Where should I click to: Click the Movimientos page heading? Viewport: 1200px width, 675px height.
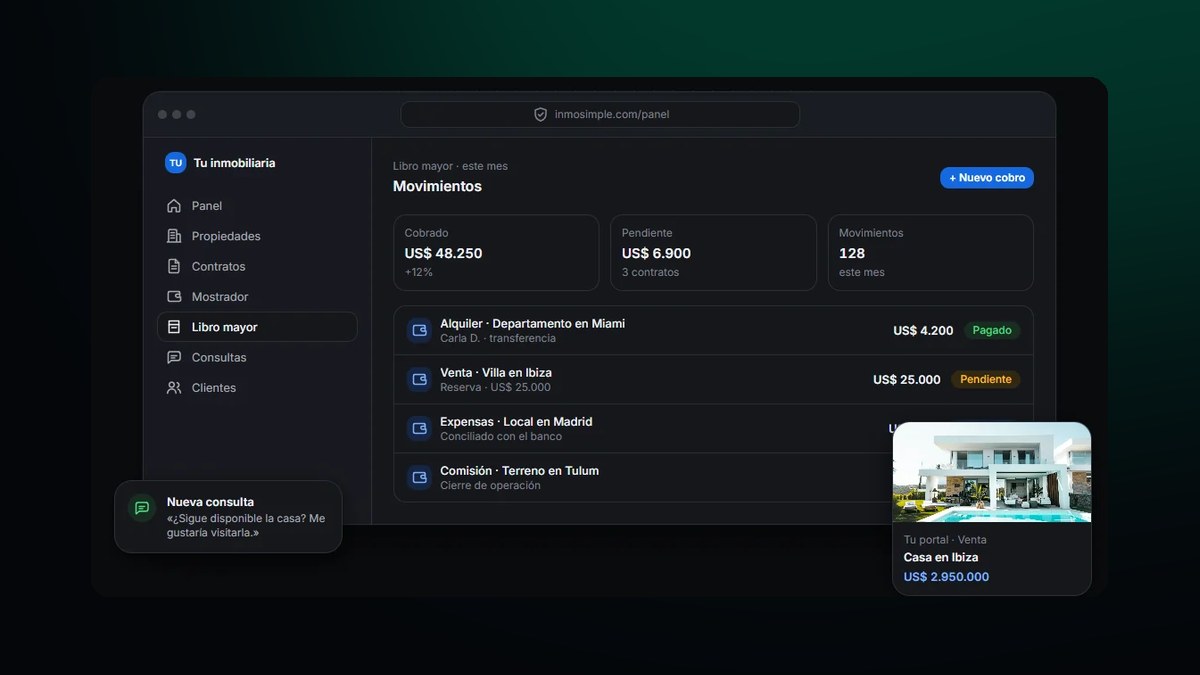[x=437, y=186]
